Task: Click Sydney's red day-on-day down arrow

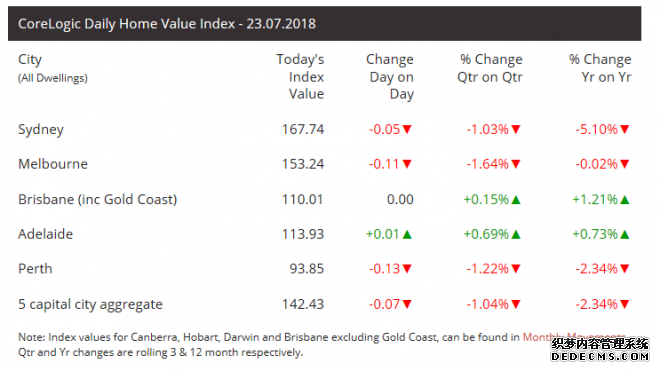Action: pyautogui.click(x=407, y=129)
